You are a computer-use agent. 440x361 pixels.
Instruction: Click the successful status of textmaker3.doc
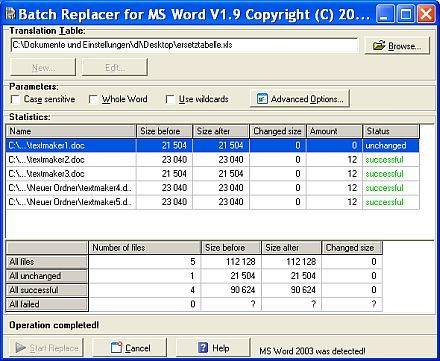pyautogui.click(x=384, y=174)
